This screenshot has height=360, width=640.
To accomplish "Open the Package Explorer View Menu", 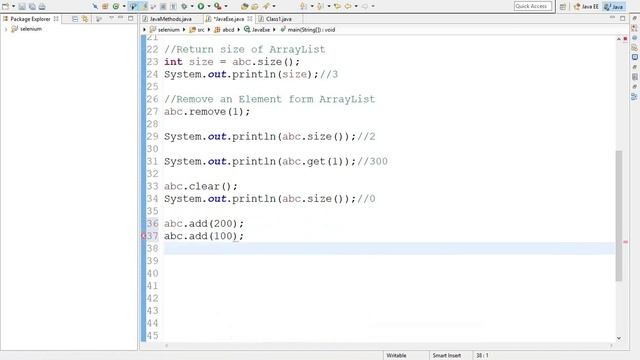I will tap(111, 18).
